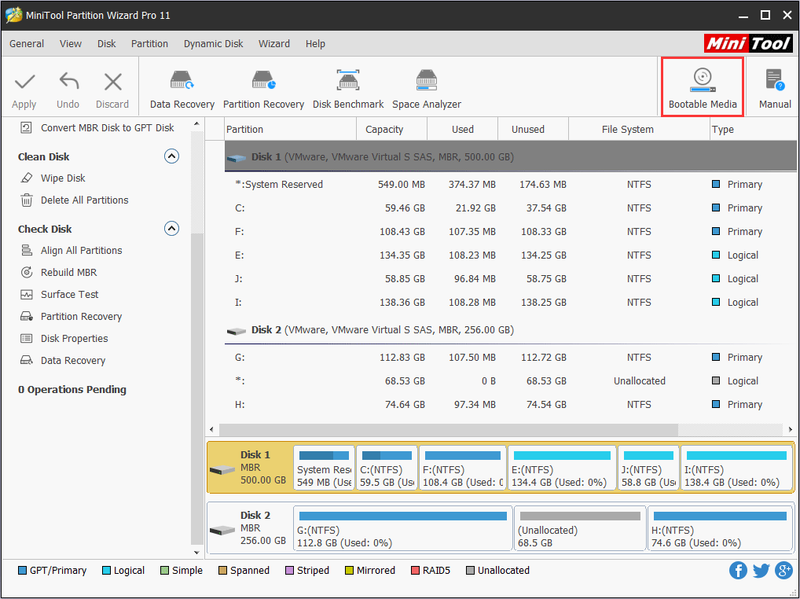800x599 pixels.
Task: Open the Google Plus share icon
Action: click(784, 570)
